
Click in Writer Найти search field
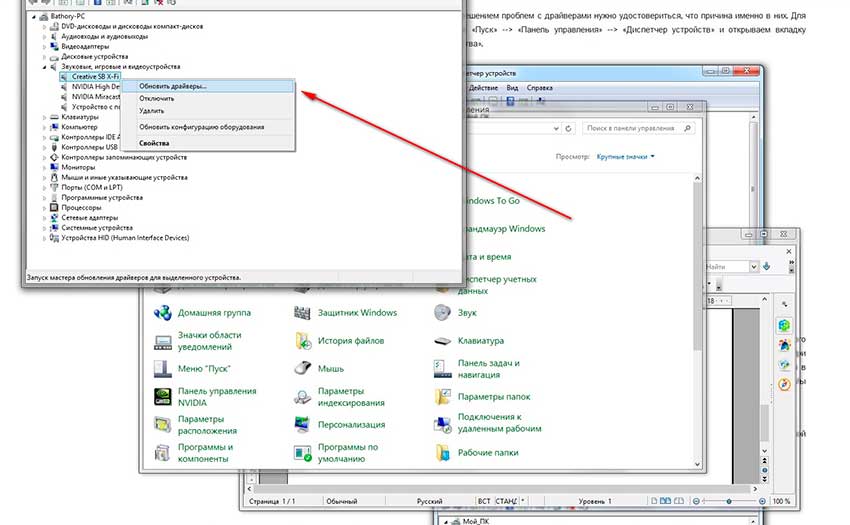[x=726, y=266]
